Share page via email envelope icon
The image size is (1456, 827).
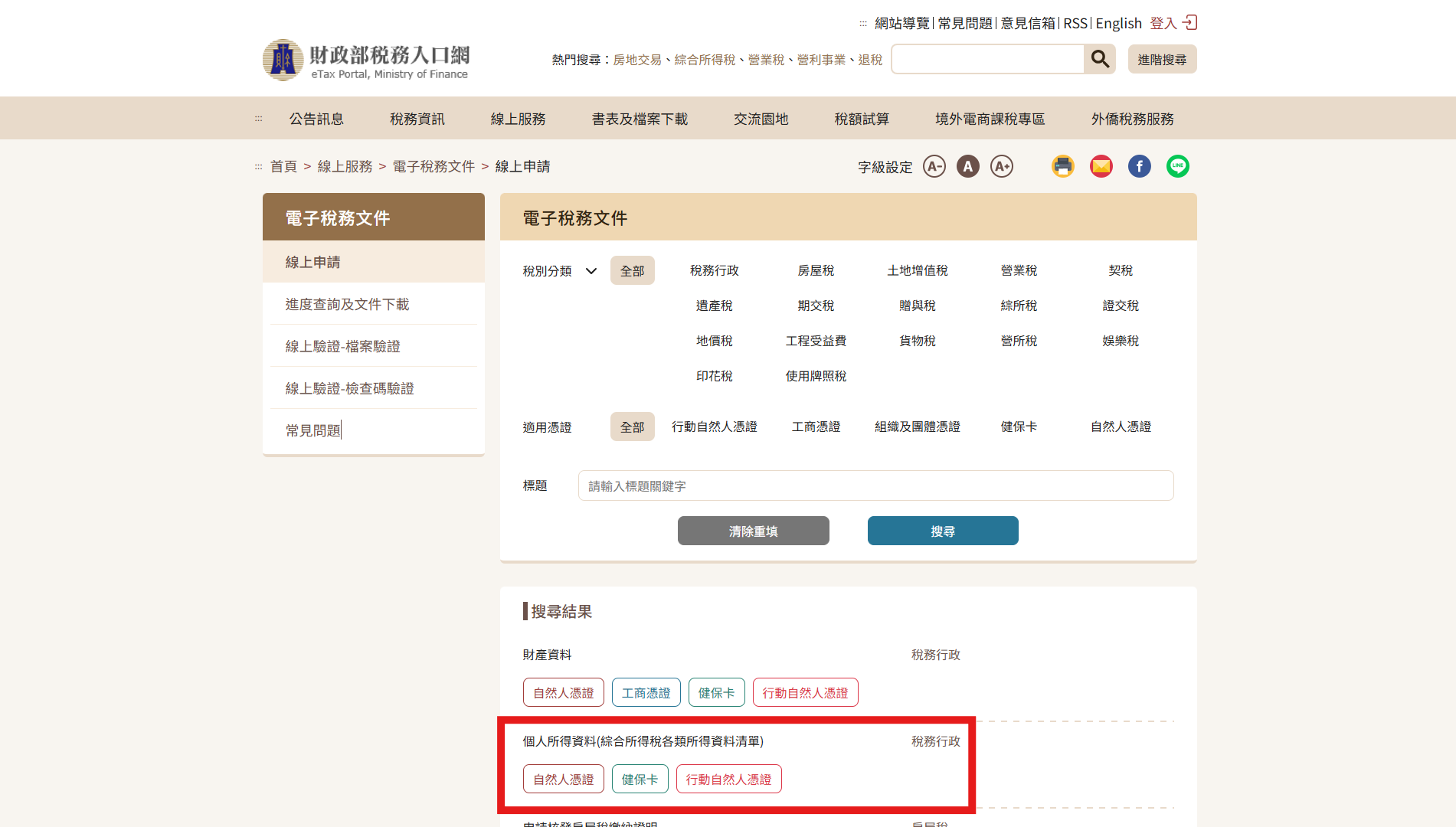click(1101, 166)
